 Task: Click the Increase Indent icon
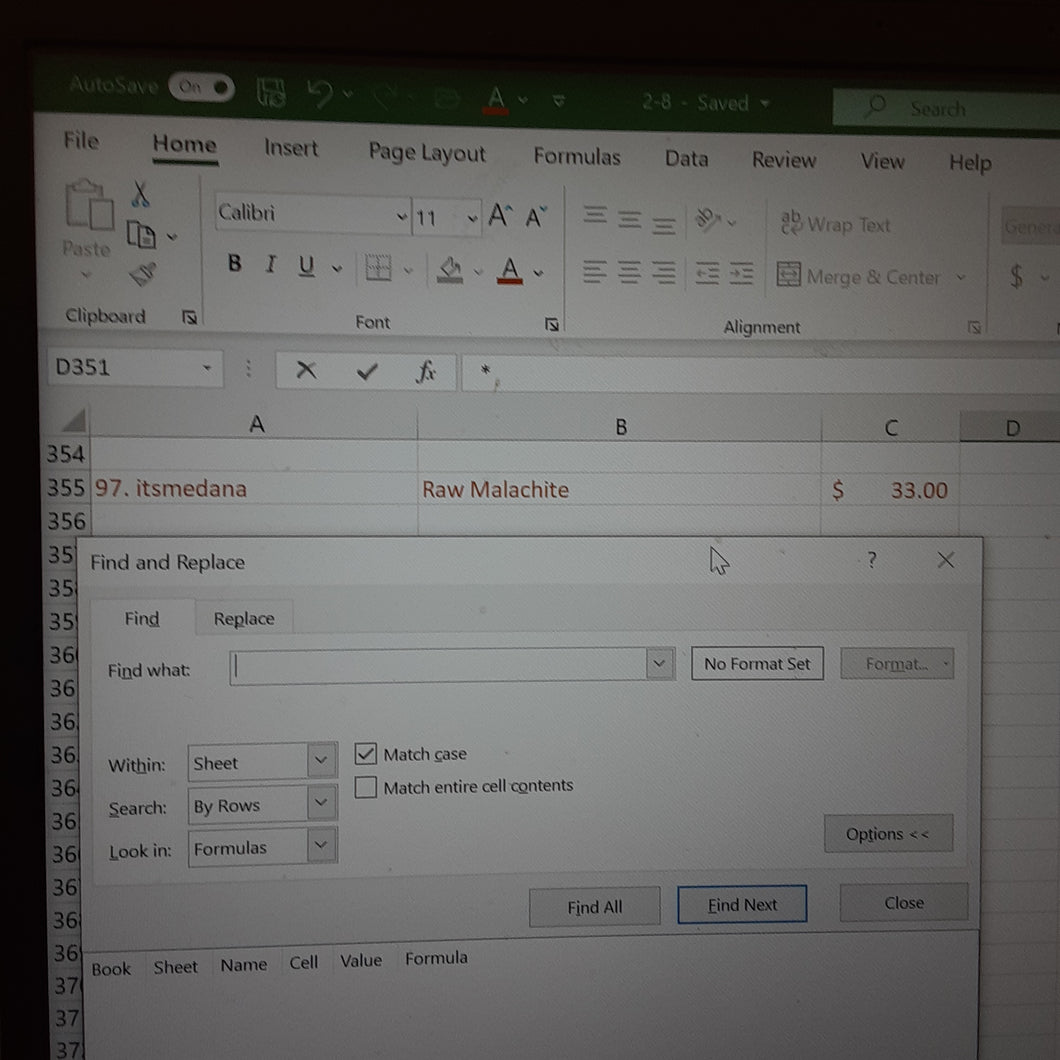click(742, 274)
